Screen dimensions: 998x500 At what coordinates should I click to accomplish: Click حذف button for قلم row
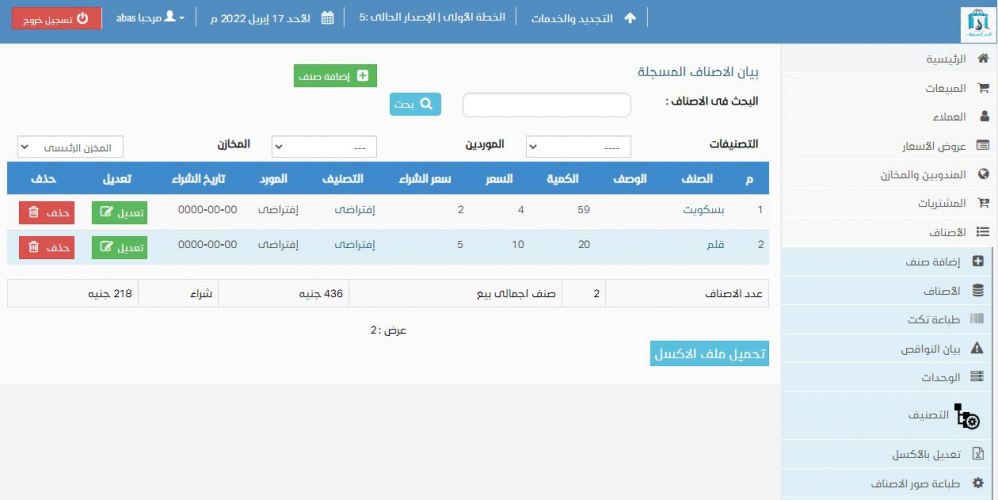click(x=46, y=247)
